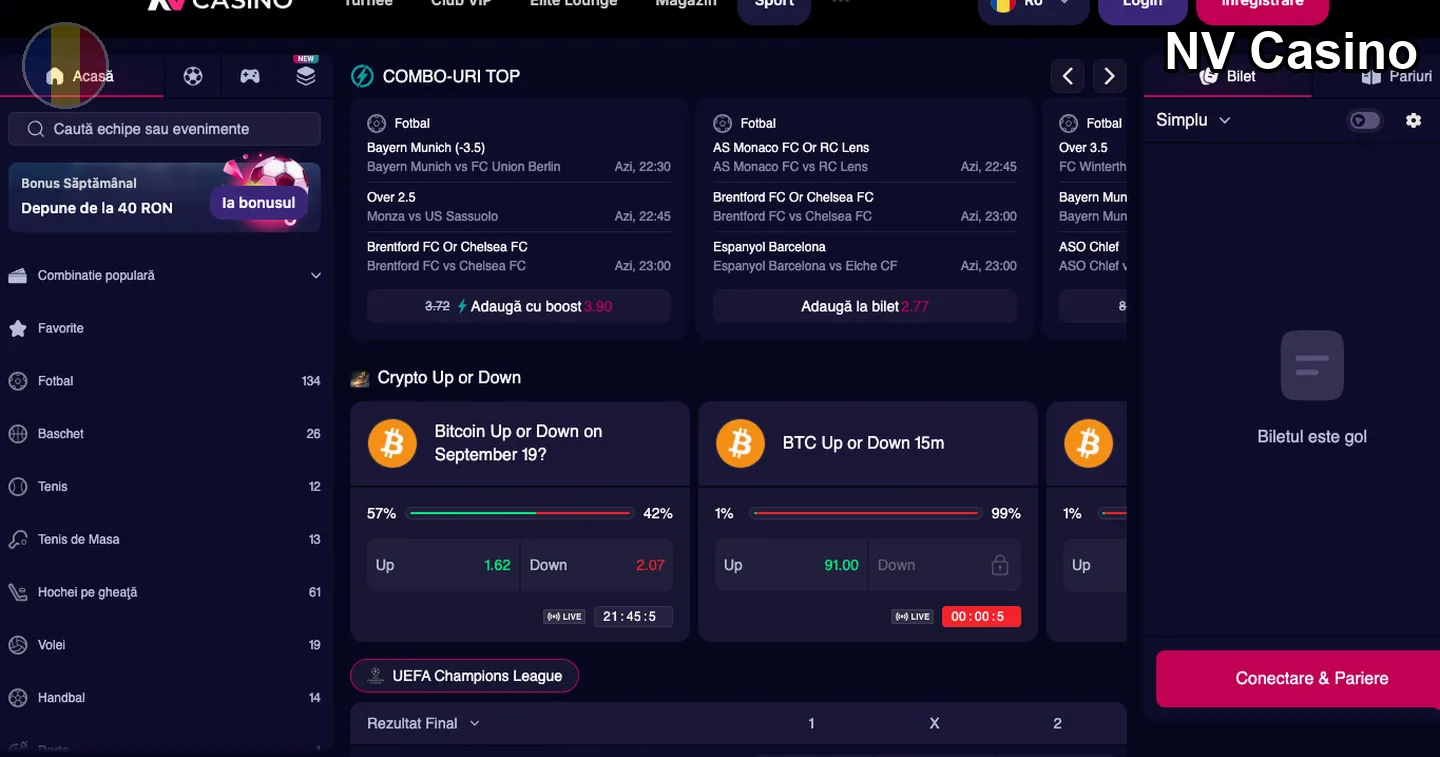Bet Up 1.62 on Bitcoin September 19
The height and width of the screenshot is (757, 1440).
pos(443,565)
